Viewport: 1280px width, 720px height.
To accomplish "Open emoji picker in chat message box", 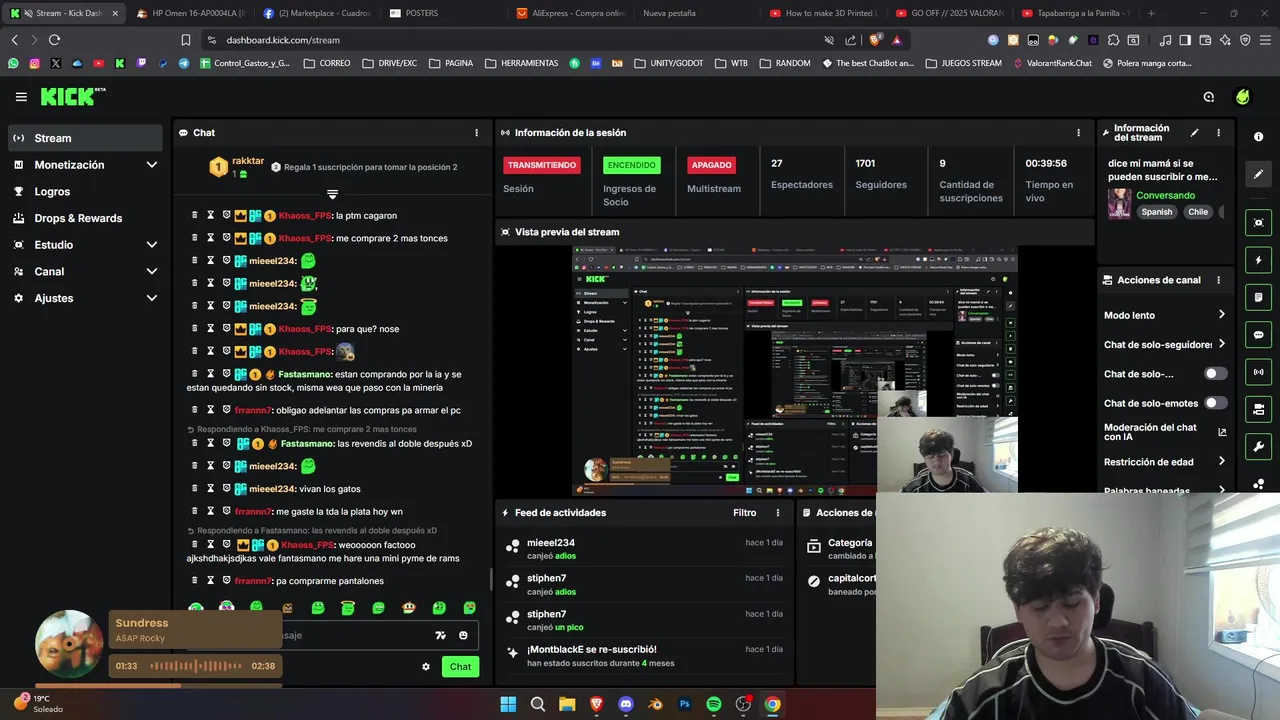I will coord(463,635).
